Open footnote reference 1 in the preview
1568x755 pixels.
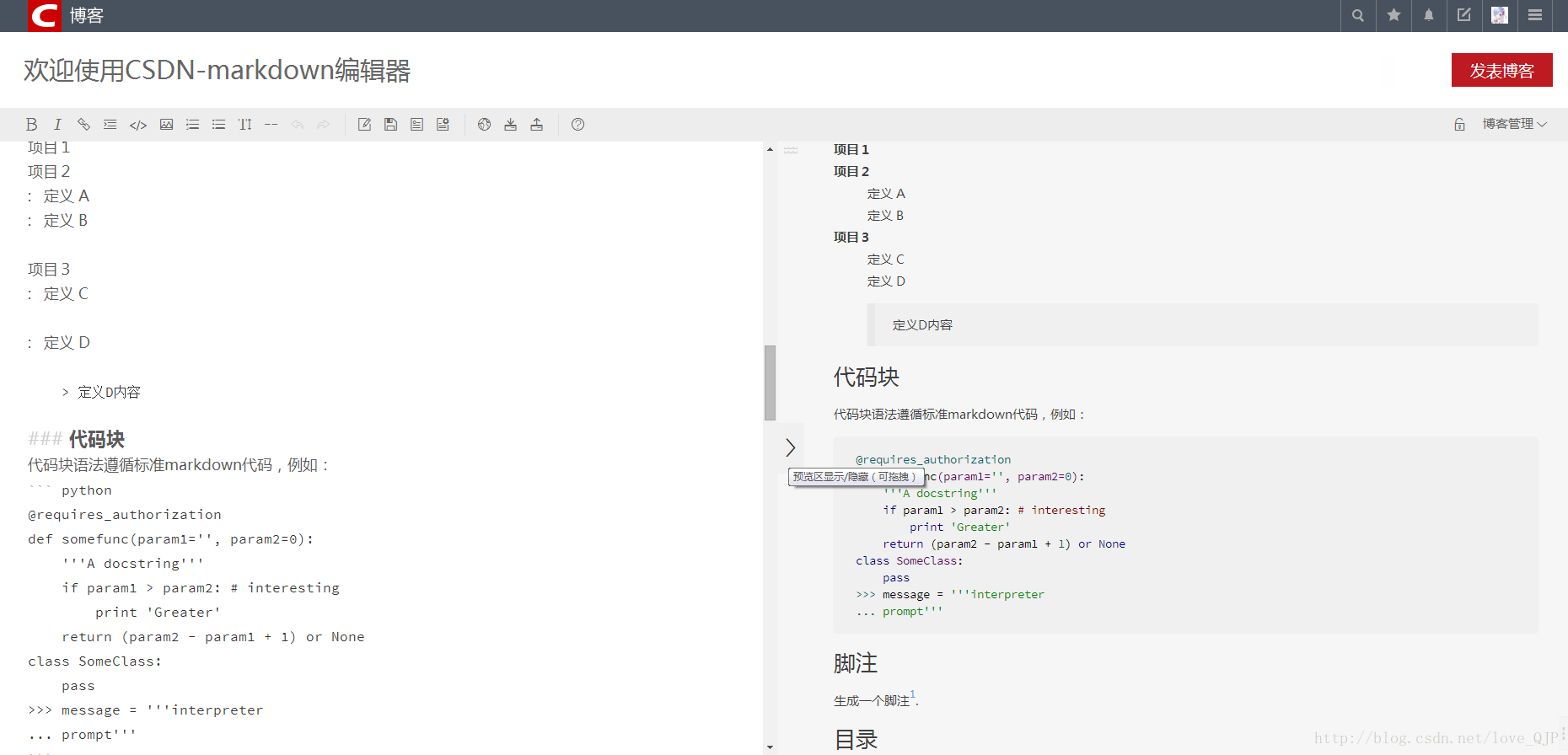913,695
